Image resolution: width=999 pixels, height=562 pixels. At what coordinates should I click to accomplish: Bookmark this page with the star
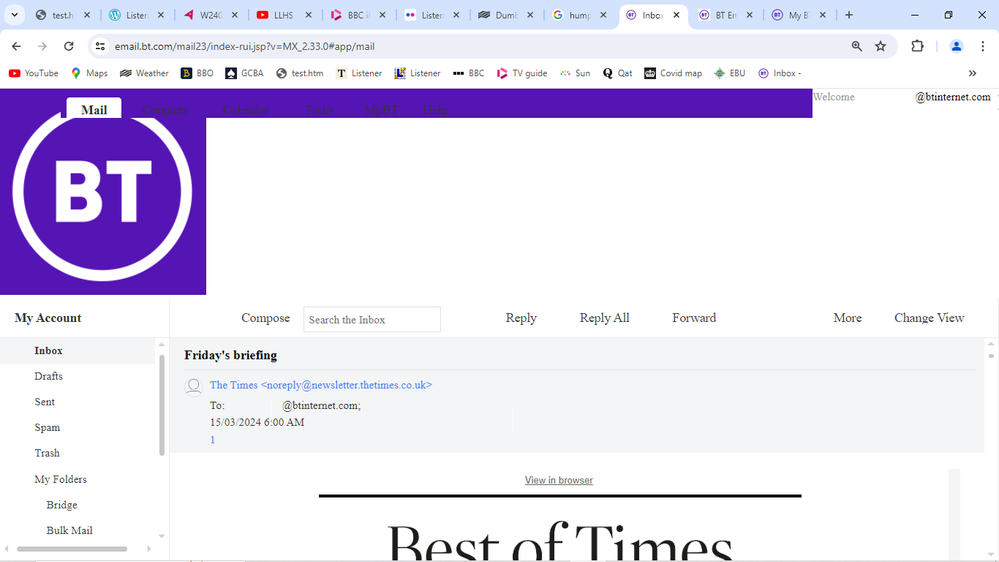click(x=880, y=46)
